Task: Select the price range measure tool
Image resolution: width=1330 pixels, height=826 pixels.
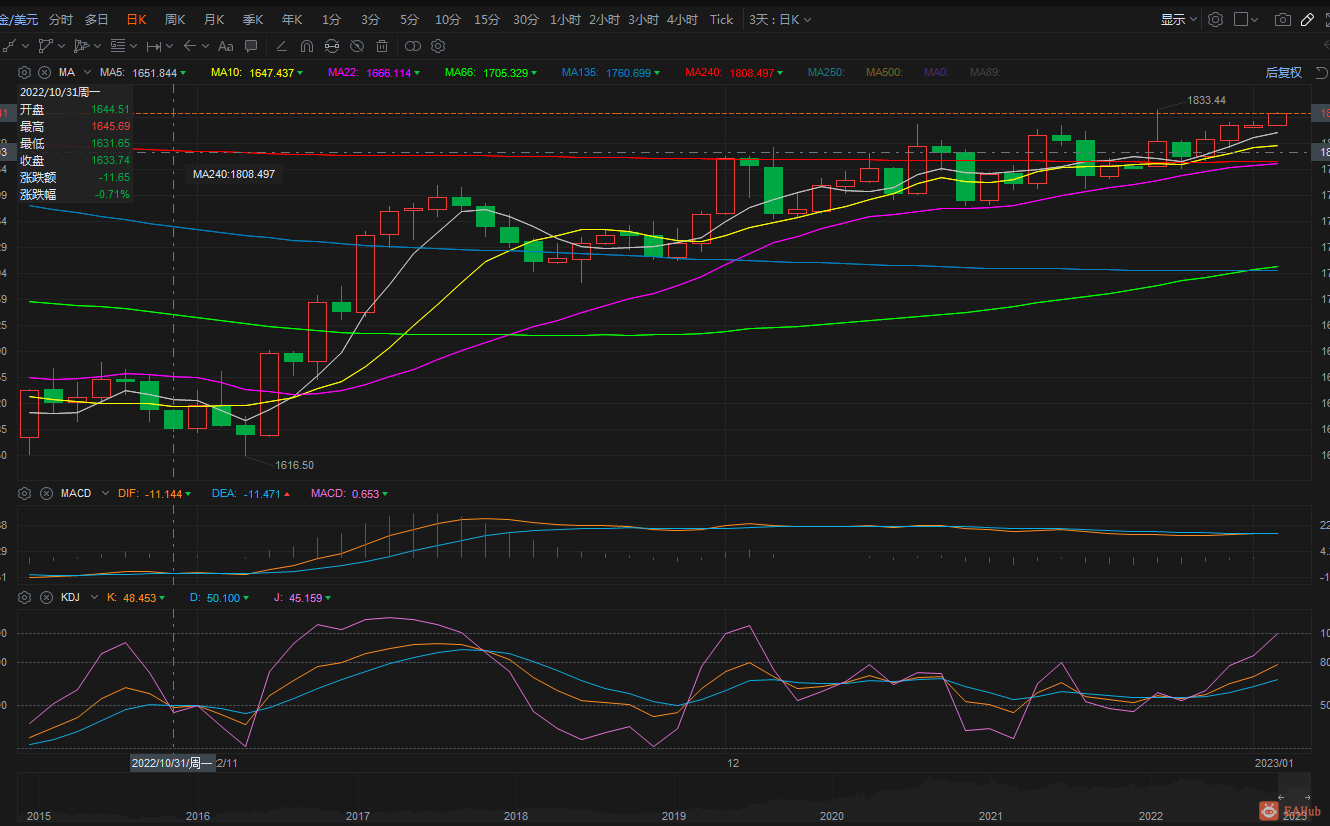Action: coord(154,46)
